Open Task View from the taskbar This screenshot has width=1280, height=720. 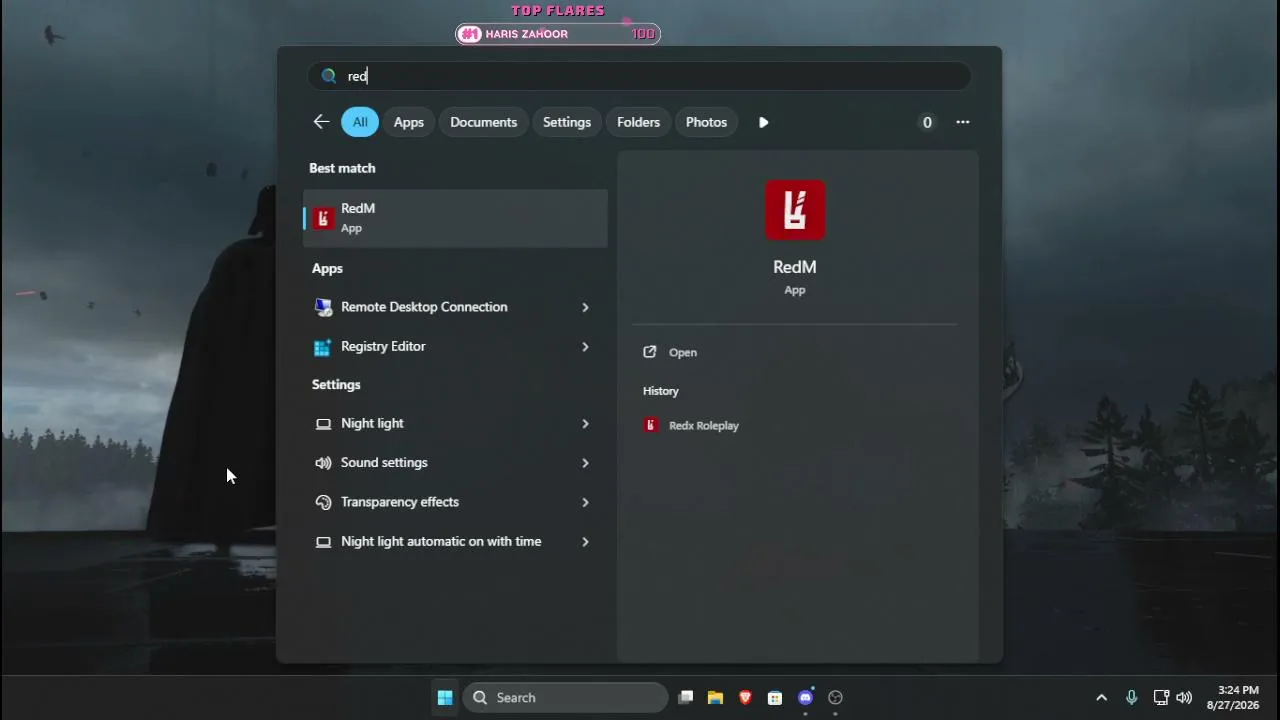coord(685,698)
